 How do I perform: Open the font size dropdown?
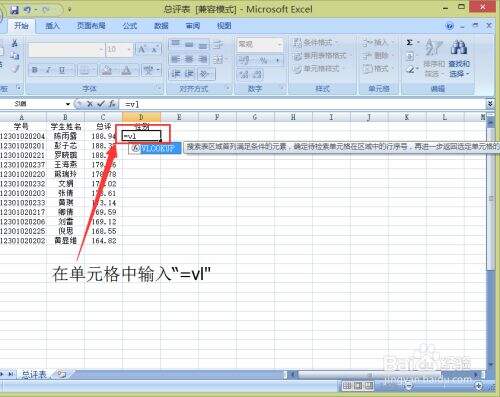pos(129,50)
